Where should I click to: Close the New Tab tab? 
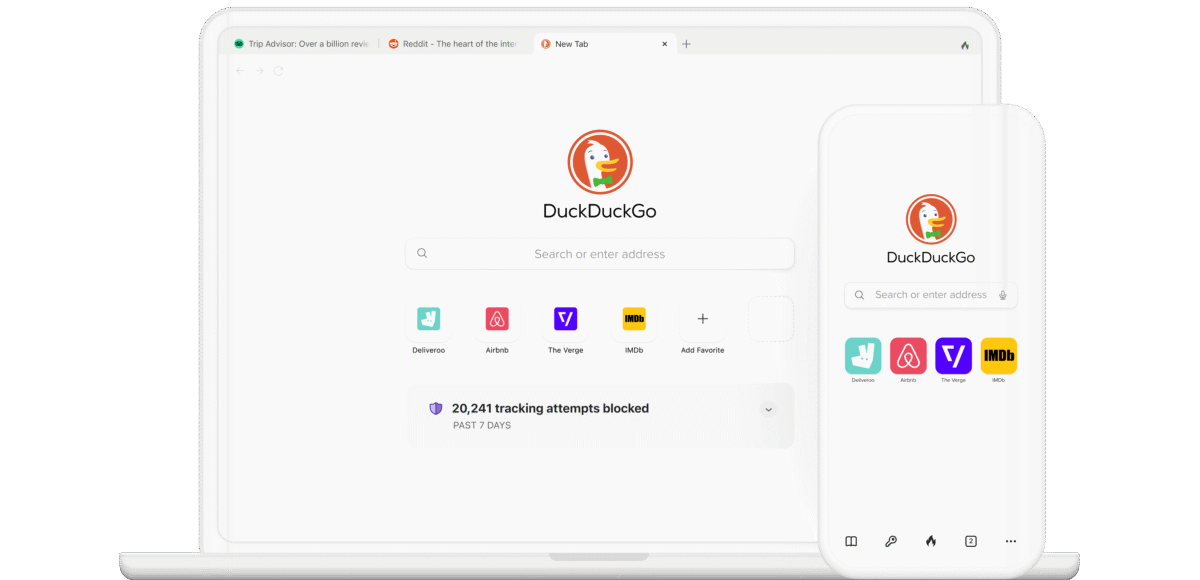click(665, 44)
